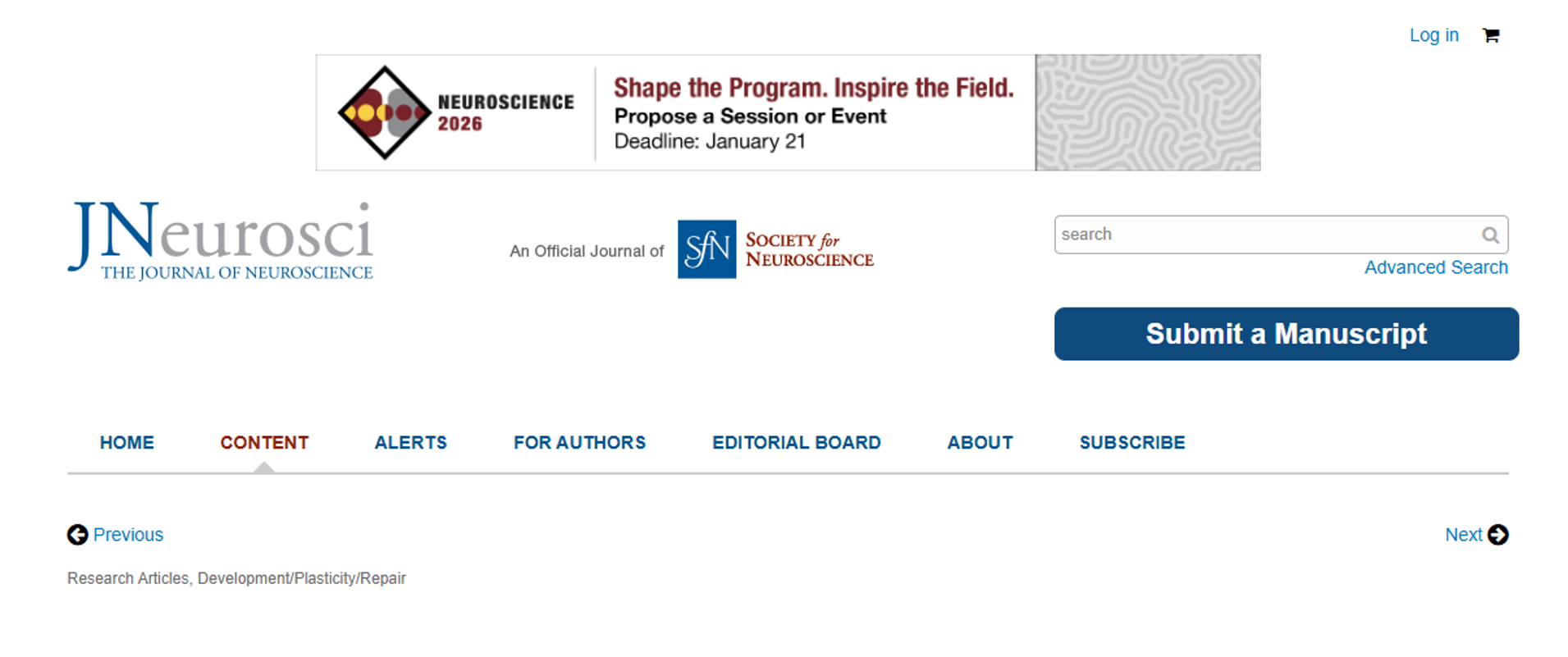
Task: Click the Previous arrow icon
Action: click(78, 535)
